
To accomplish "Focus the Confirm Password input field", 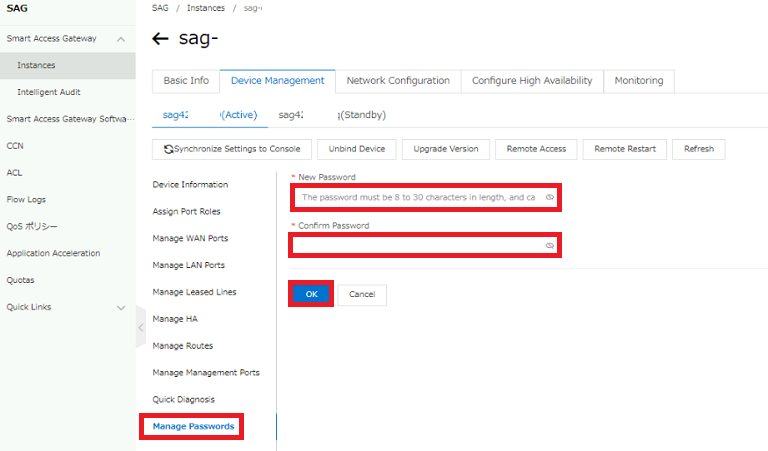I will [x=418, y=245].
